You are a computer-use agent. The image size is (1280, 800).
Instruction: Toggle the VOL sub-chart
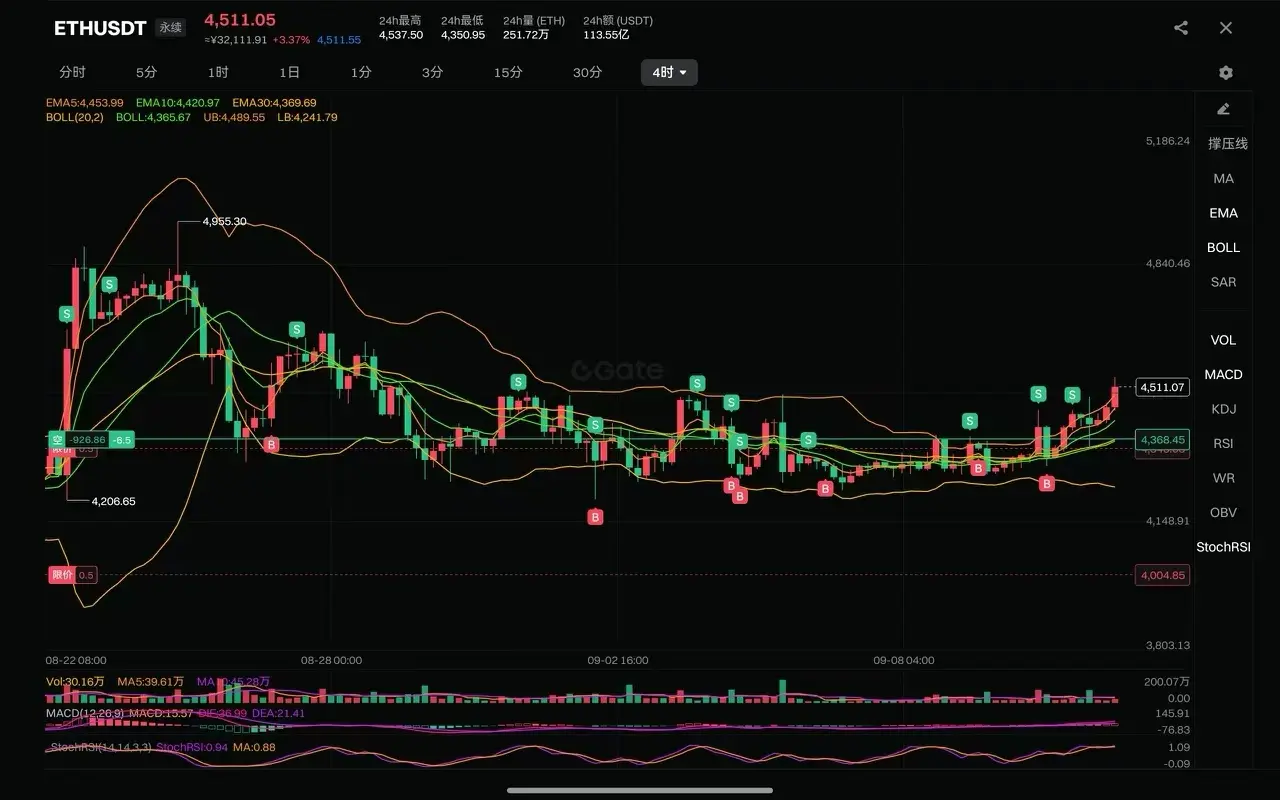pos(1223,340)
